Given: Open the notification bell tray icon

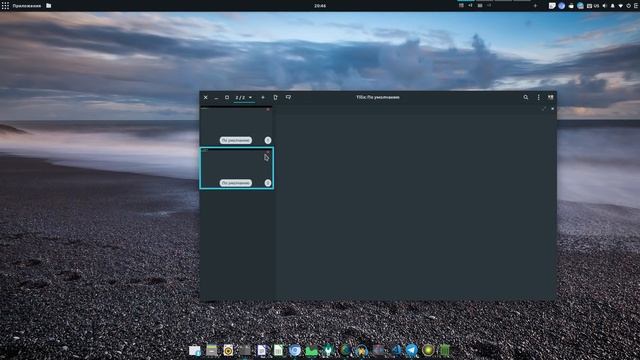Looking at the screenshot, I should [x=612, y=6].
